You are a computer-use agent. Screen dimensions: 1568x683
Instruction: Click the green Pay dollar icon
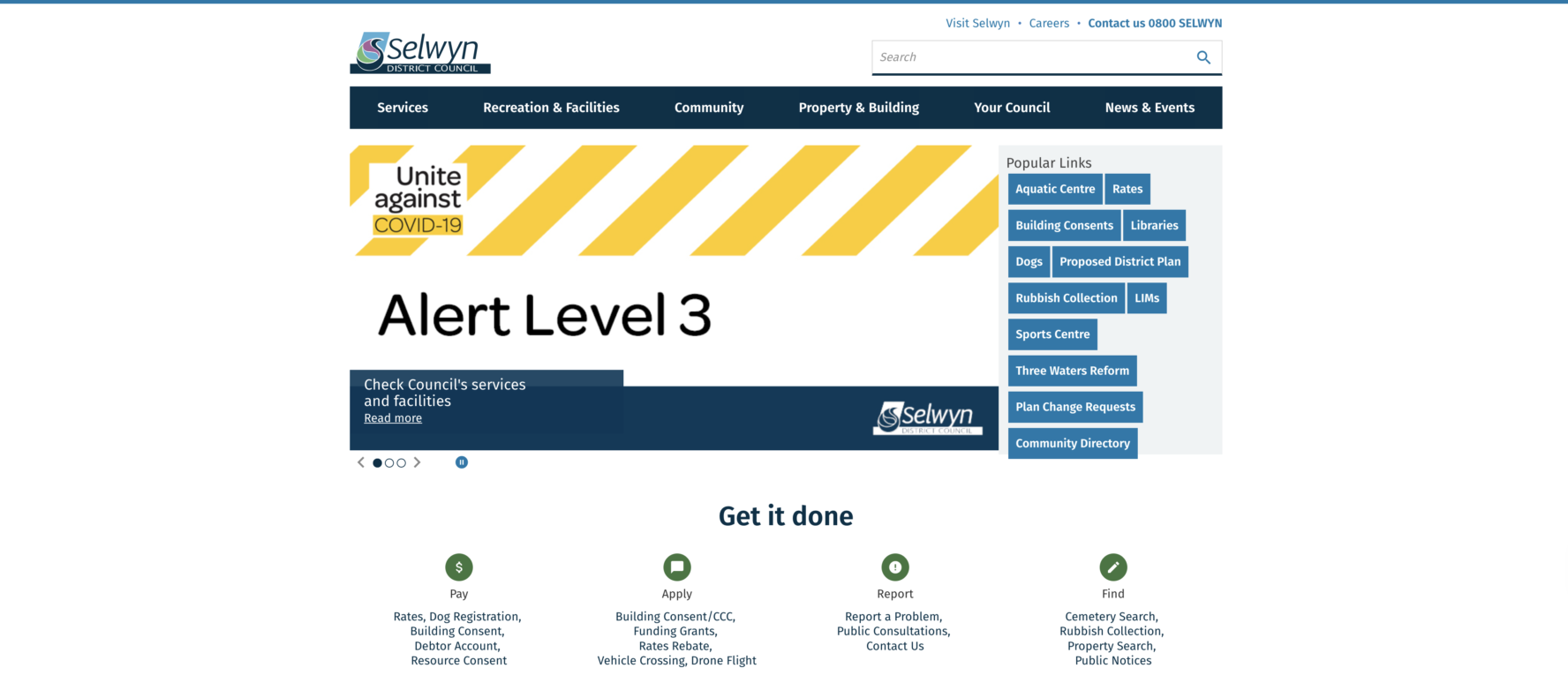[x=459, y=567]
